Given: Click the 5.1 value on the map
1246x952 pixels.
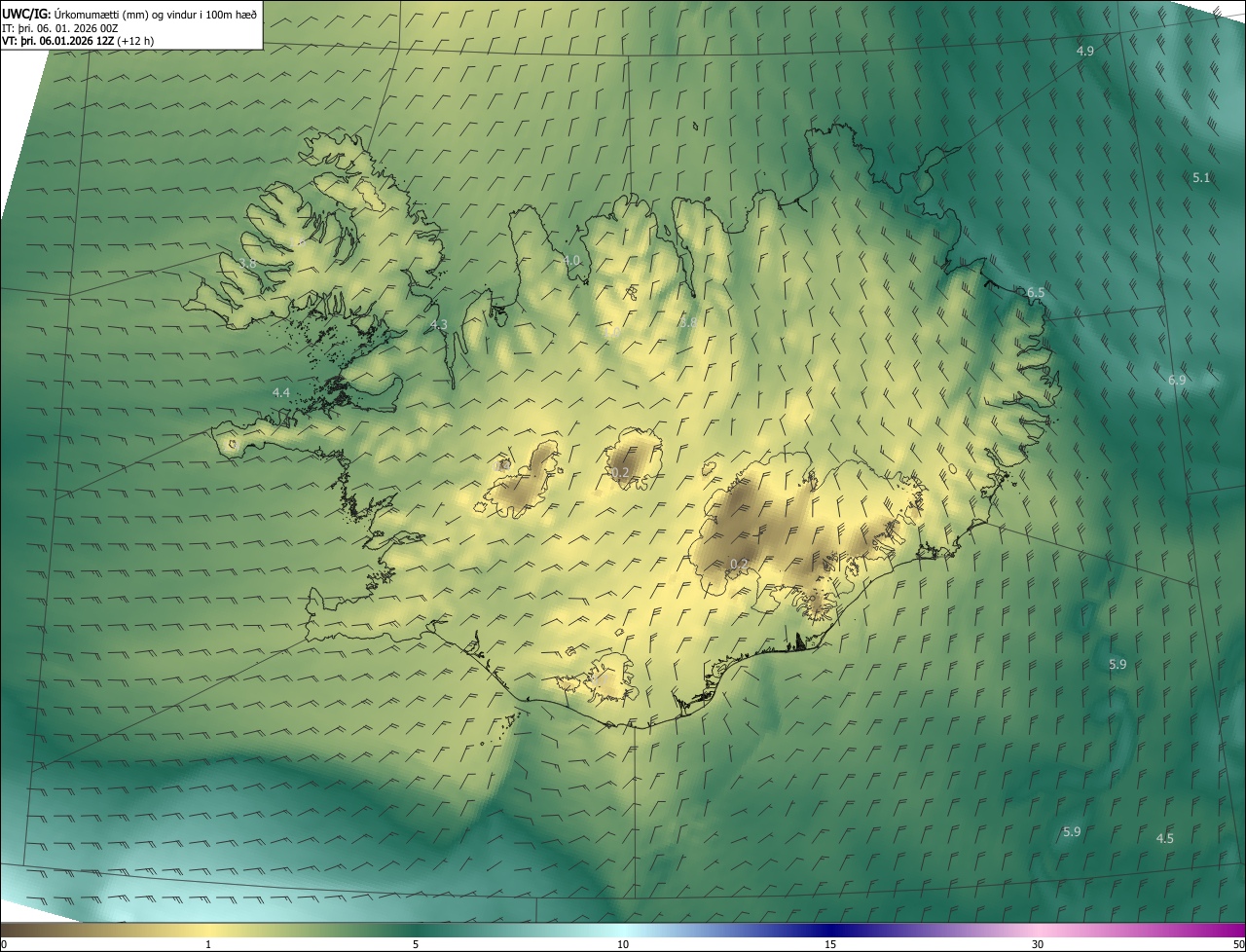Looking at the screenshot, I should [x=1201, y=177].
